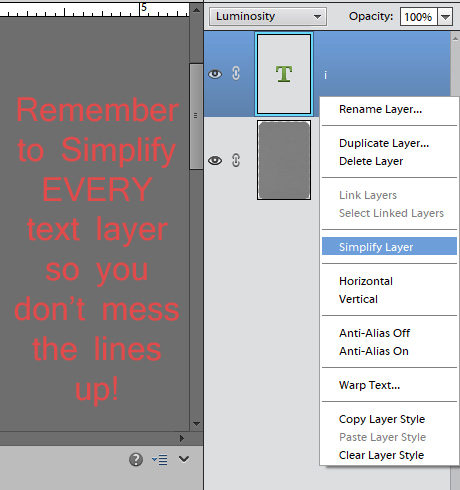Open Warp Text... option

(369, 385)
